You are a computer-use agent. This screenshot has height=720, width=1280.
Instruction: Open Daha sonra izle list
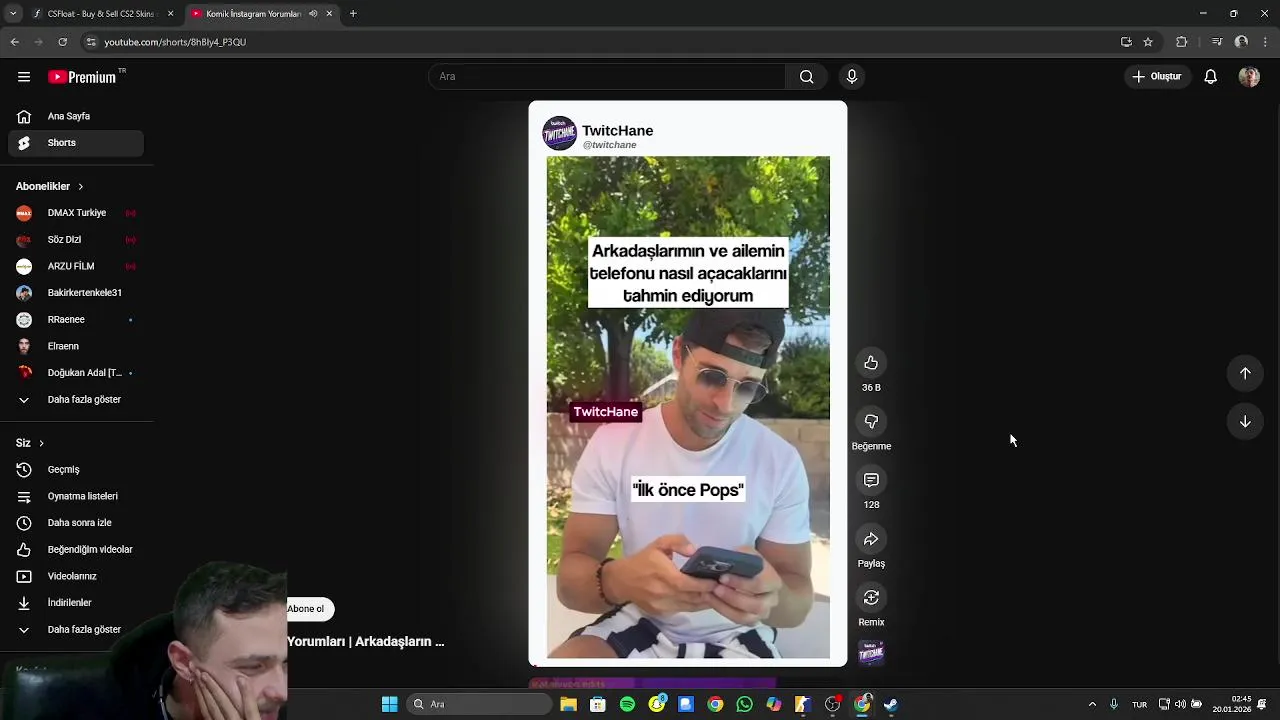(x=76, y=523)
